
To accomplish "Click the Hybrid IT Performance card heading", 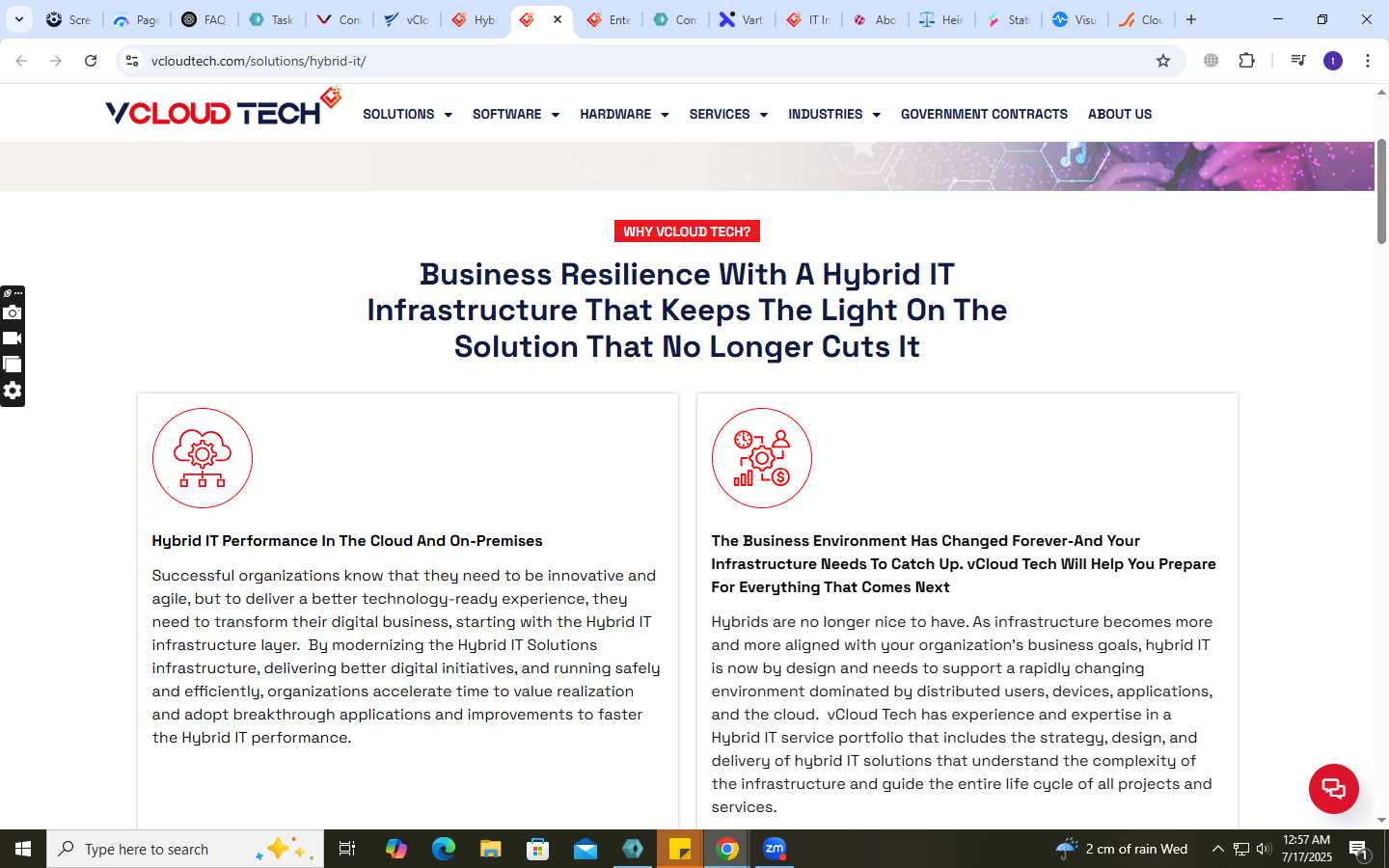I will pyautogui.click(x=347, y=541).
